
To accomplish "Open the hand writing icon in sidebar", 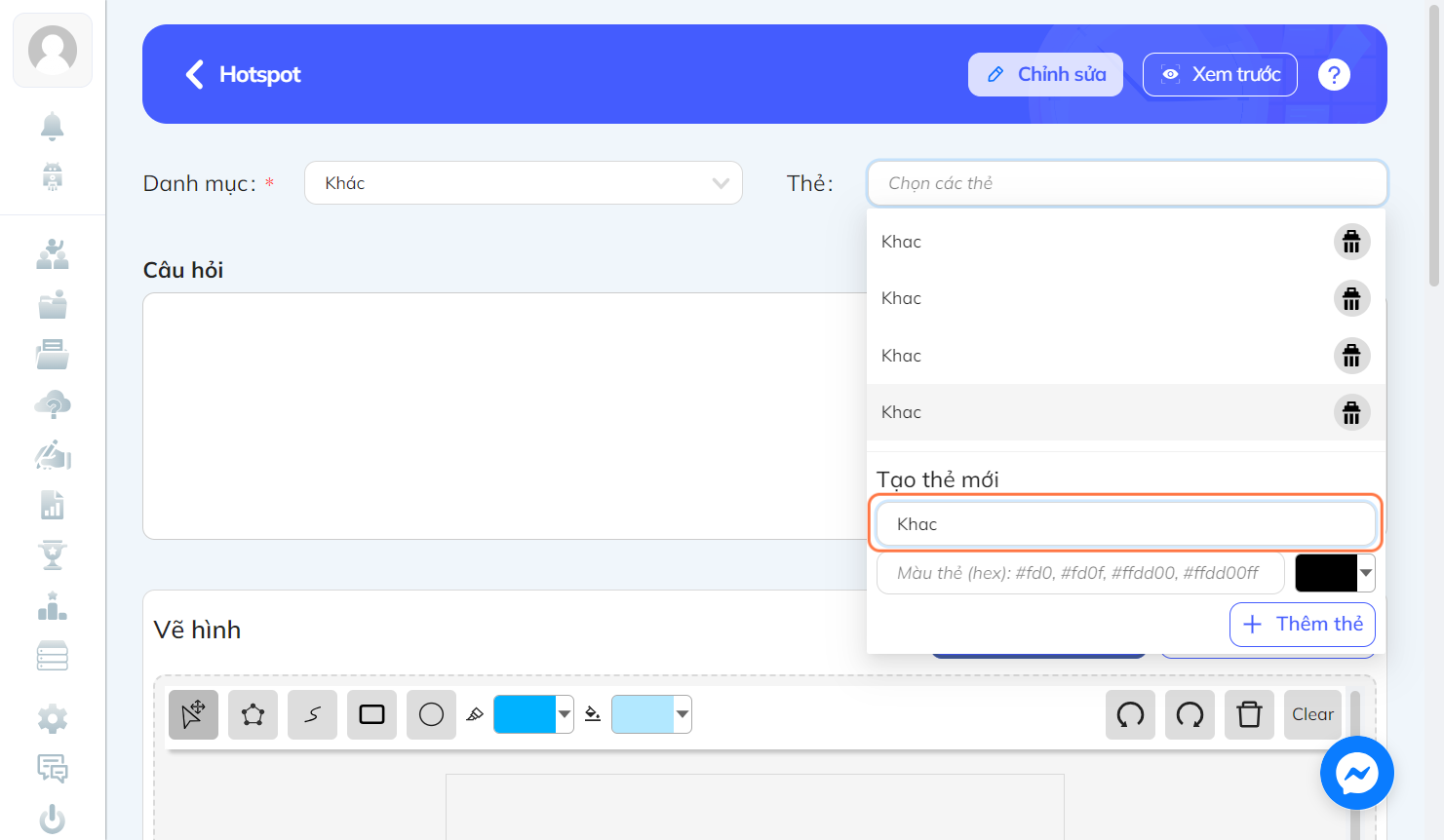I will pyautogui.click(x=53, y=455).
